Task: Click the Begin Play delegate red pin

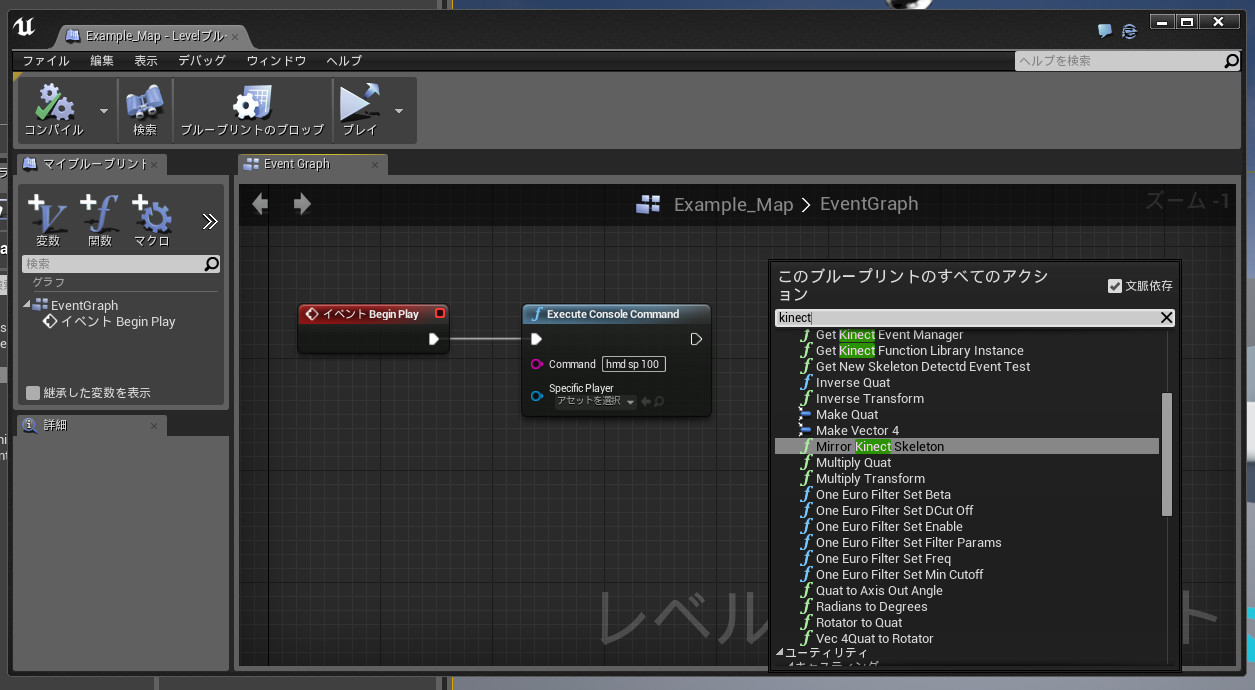Action: pos(440,314)
